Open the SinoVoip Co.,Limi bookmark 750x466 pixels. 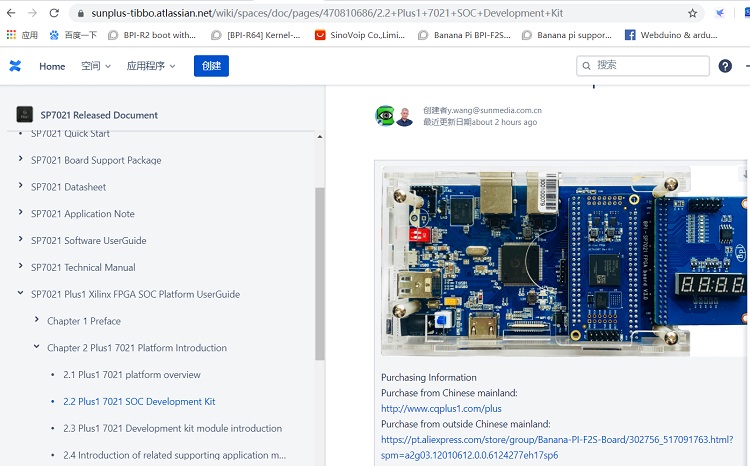click(x=360, y=35)
